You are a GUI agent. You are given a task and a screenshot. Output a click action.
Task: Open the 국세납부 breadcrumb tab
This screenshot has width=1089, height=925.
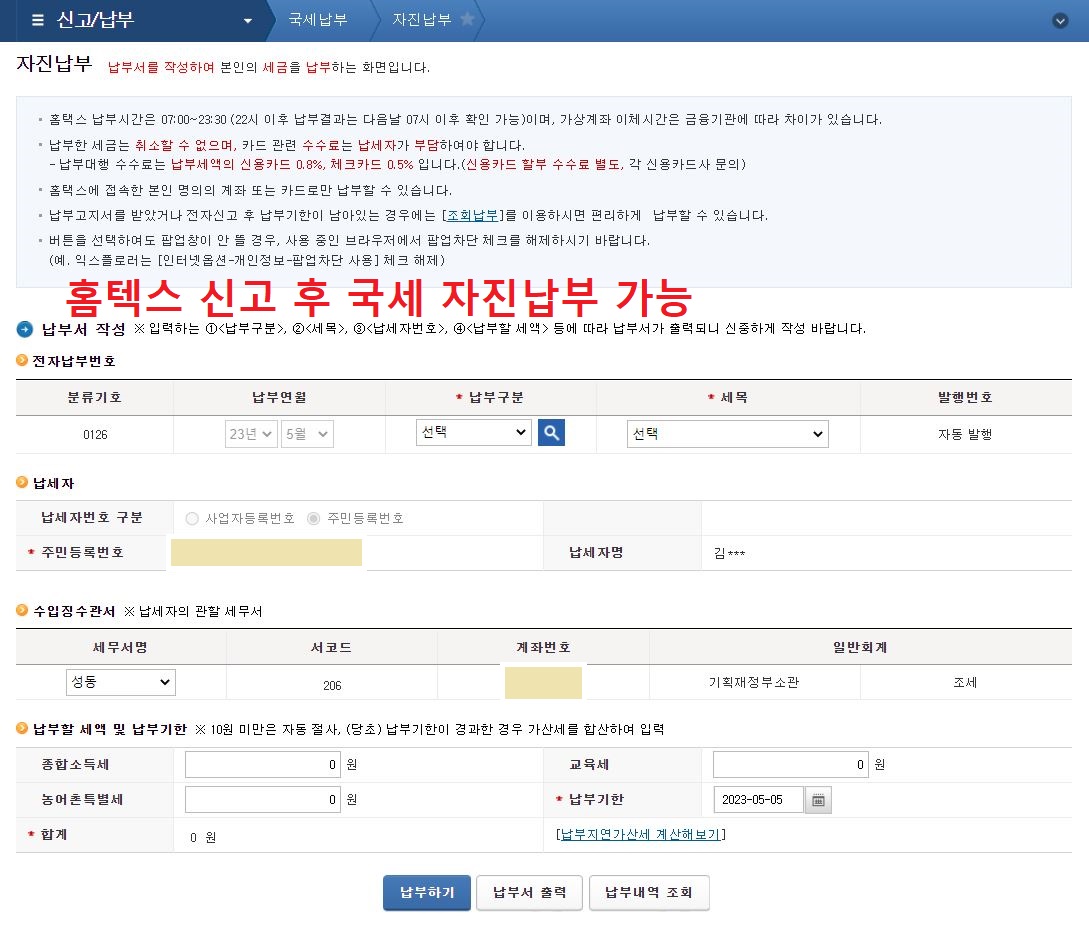pos(318,19)
